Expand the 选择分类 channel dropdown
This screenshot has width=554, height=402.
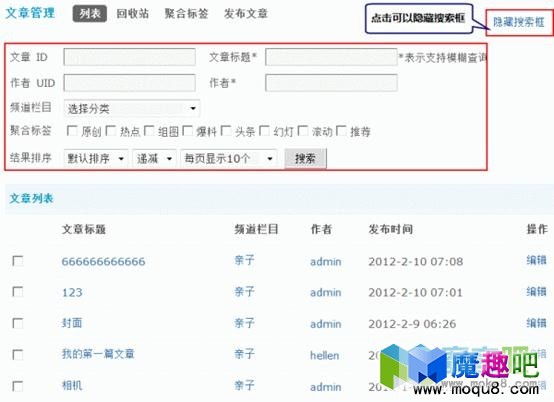pos(132,108)
